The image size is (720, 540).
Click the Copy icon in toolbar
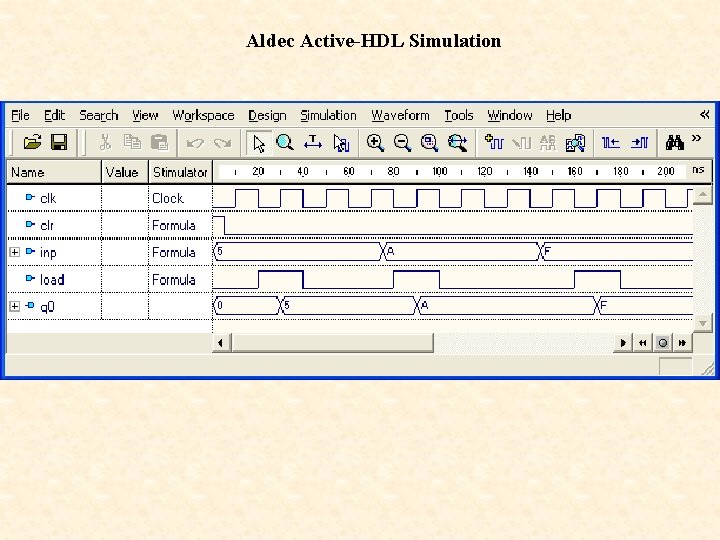132,143
